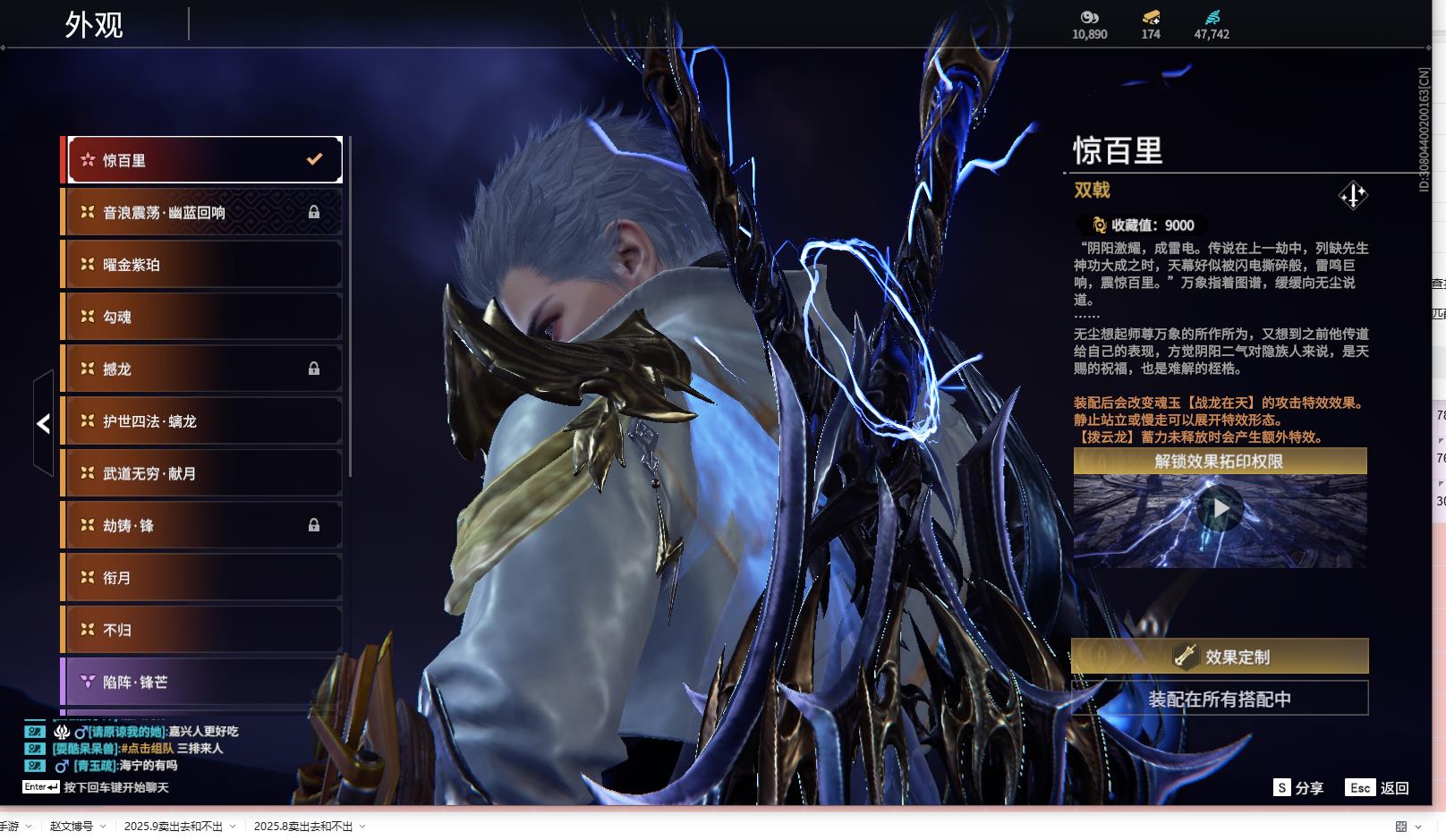Click the Enter key icon in chat
Image resolution: width=1446 pixels, height=840 pixels.
[41, 787]
